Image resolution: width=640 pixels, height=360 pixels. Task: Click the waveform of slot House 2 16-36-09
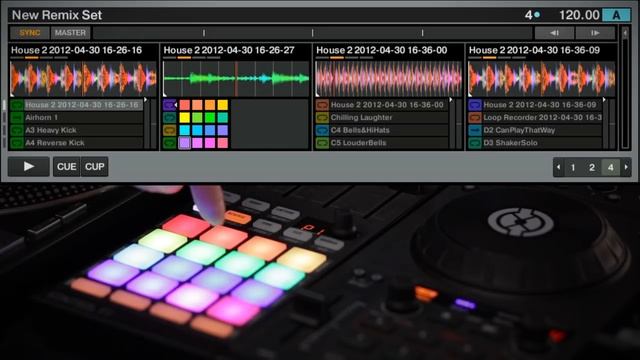pos(541,79)
